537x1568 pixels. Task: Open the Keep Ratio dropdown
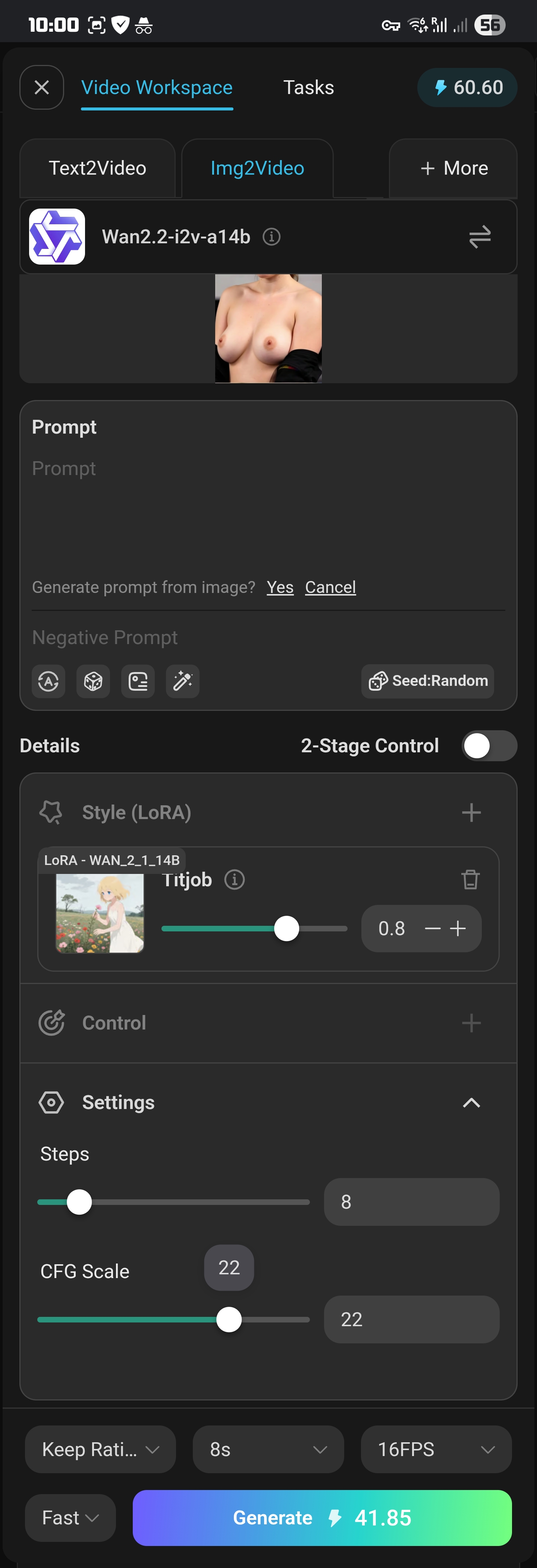100,1449
